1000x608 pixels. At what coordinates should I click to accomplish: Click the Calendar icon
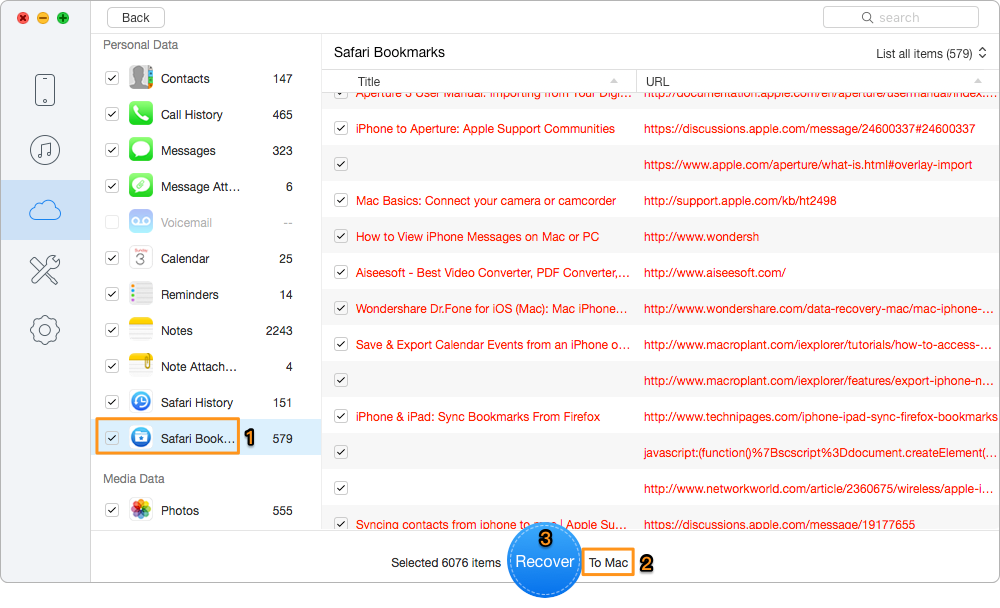(141, 258)
